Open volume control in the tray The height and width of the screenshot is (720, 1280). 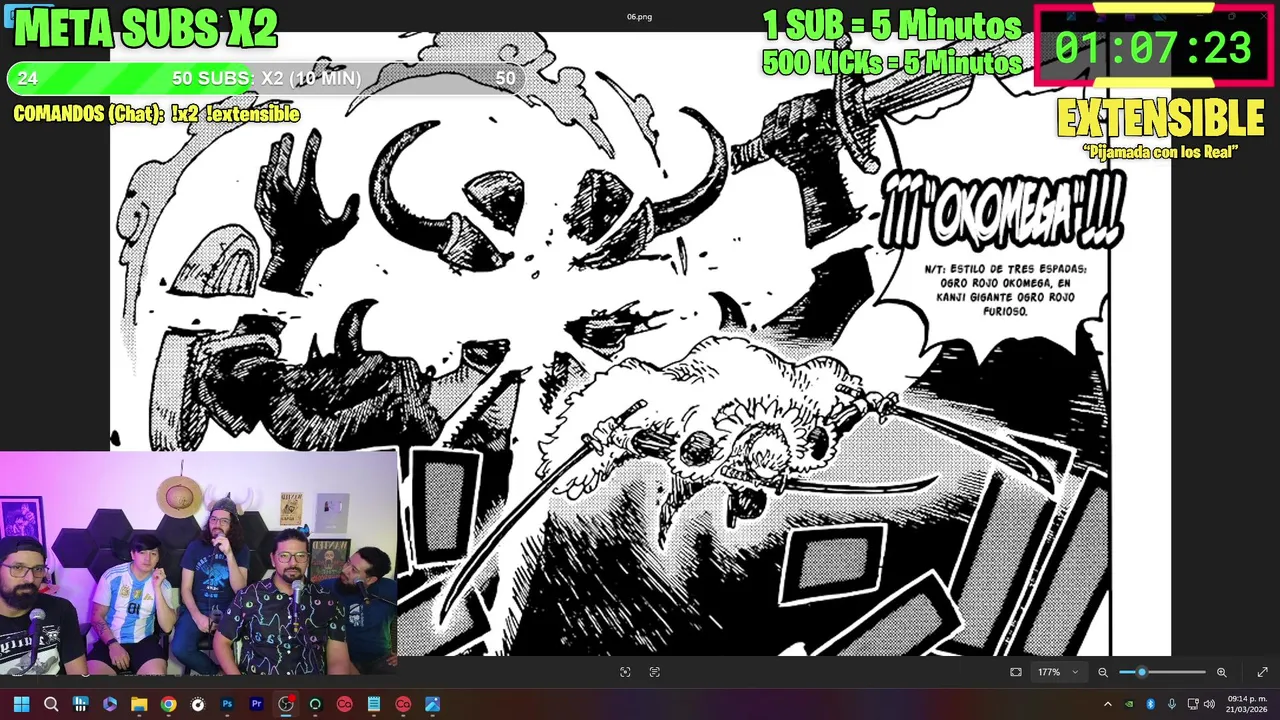[x=1209, y=704]
